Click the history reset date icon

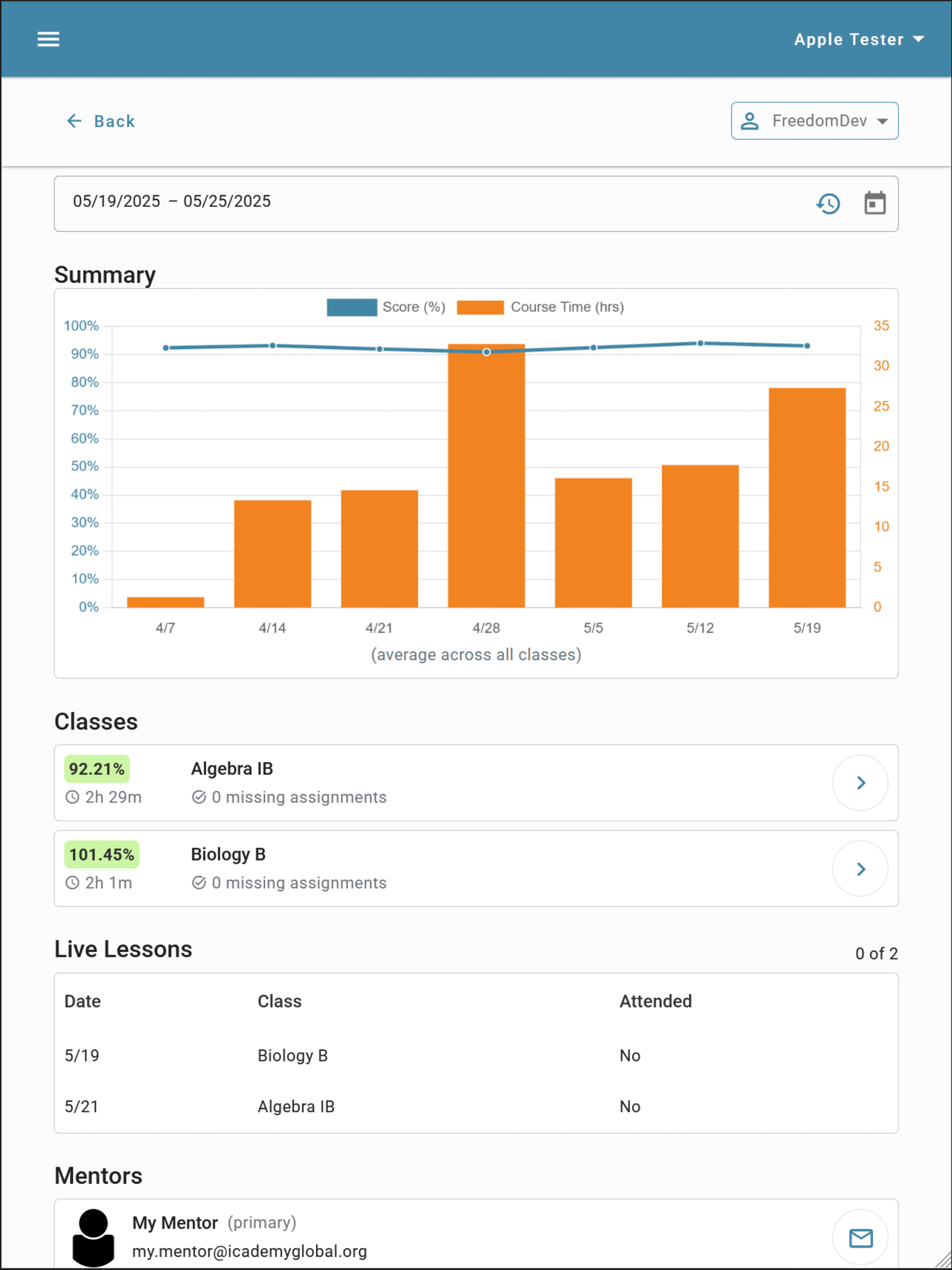(x=828, y=204)
